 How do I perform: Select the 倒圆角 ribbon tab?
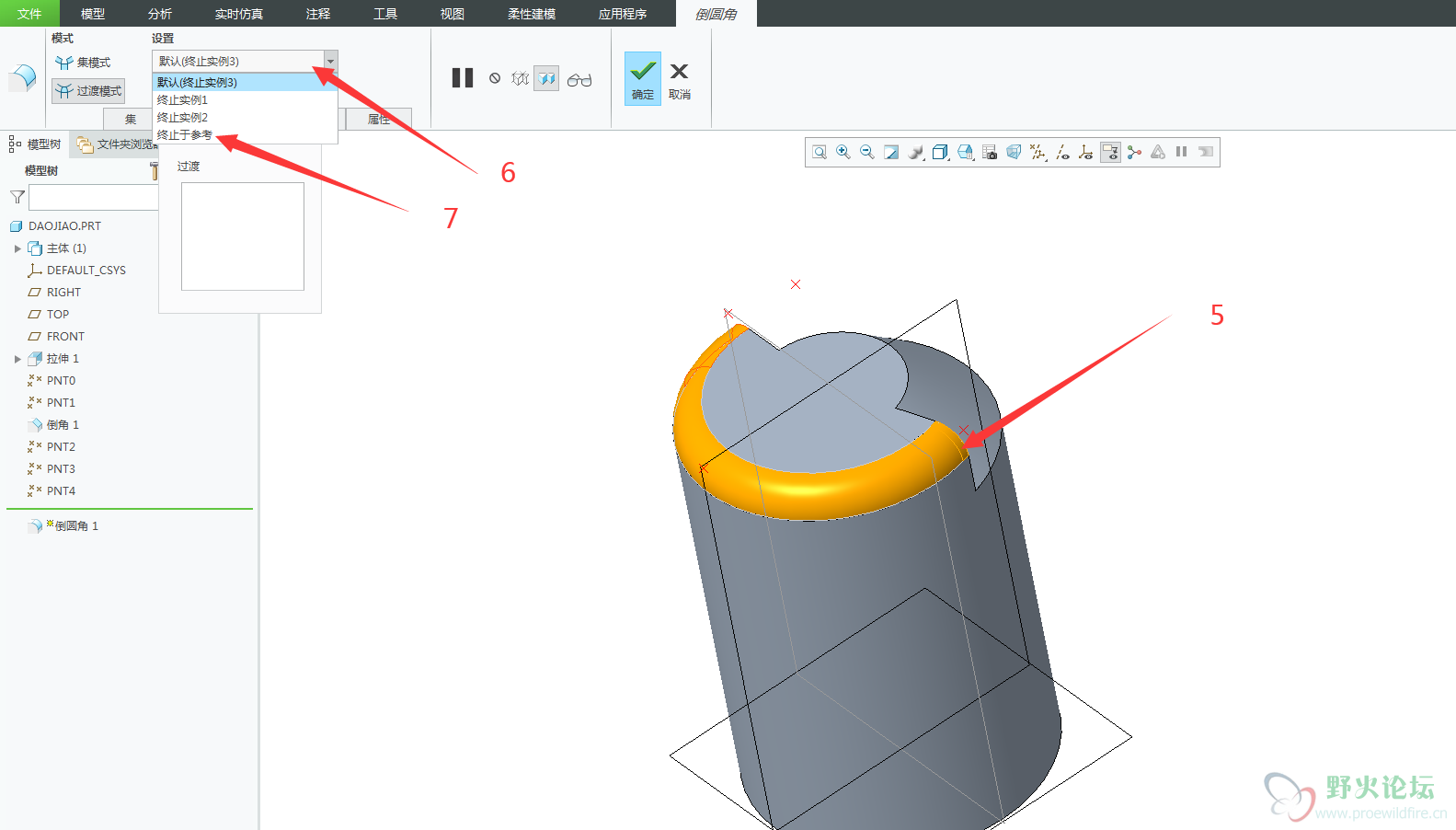(716, 14)
